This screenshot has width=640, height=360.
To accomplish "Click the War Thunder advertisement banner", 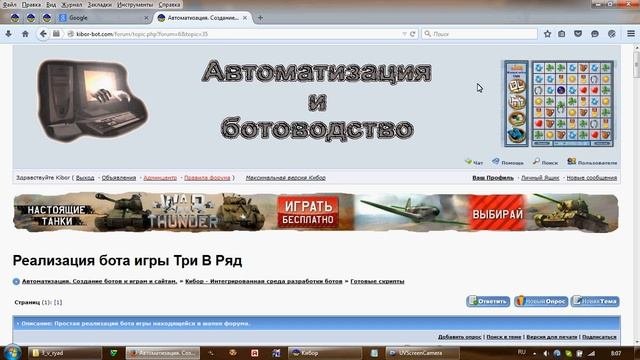I will 316,213.
